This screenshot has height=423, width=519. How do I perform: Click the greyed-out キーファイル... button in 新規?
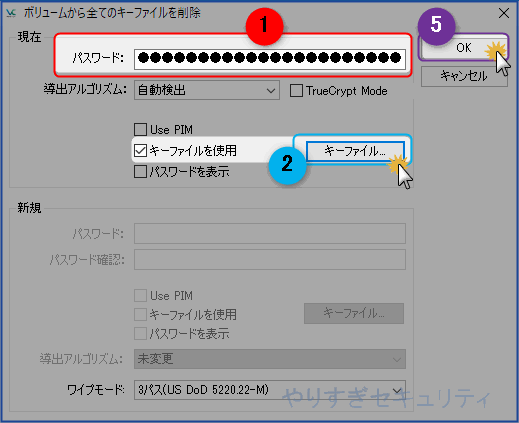click(354, 313)
